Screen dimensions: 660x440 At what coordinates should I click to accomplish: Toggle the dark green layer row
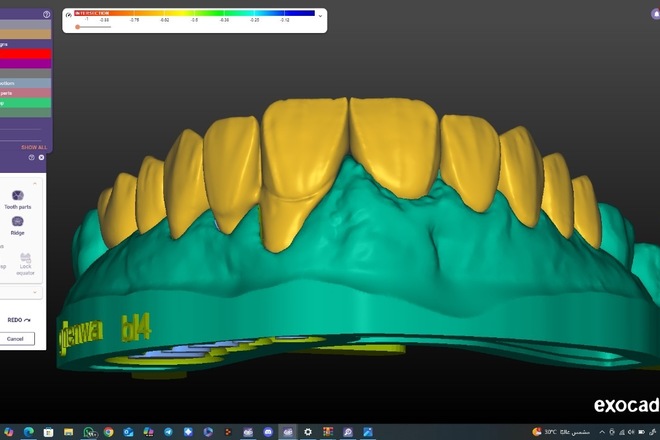pos(26,112)
